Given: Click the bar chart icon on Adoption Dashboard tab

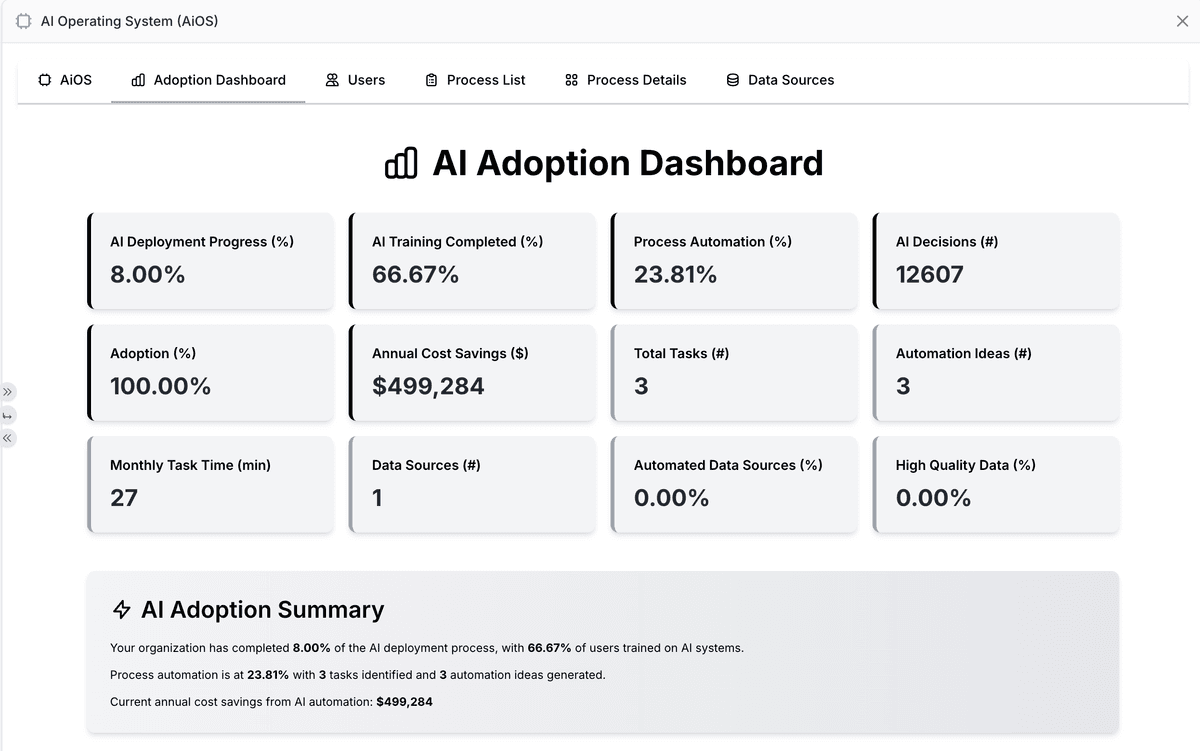Looking at the screenshot, I should pyautogui.click(x=138, y=80).
